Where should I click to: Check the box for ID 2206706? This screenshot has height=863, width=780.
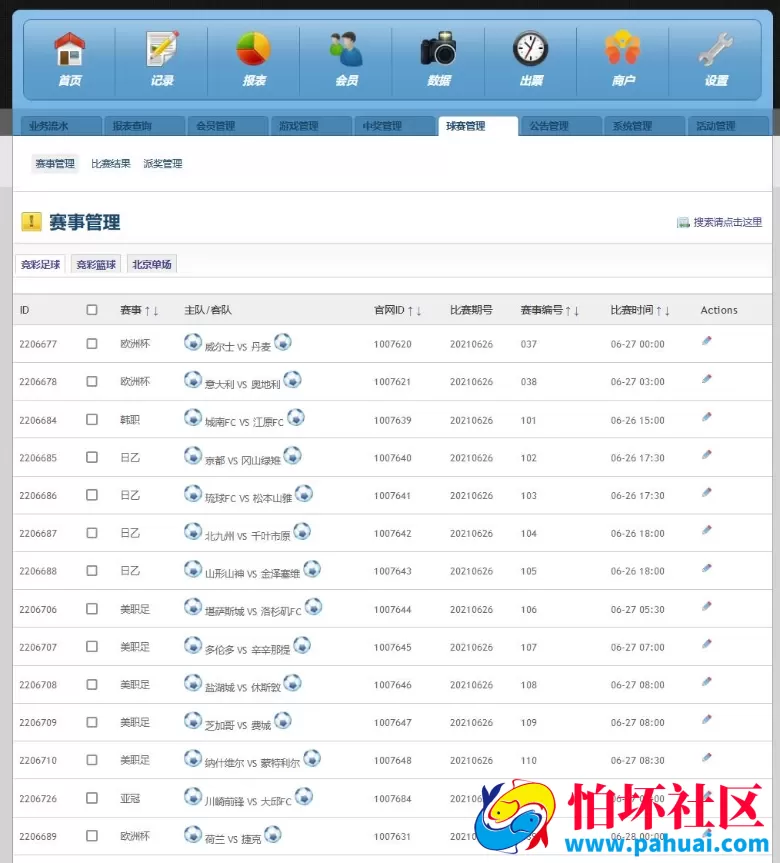click(x=92, y=609)
